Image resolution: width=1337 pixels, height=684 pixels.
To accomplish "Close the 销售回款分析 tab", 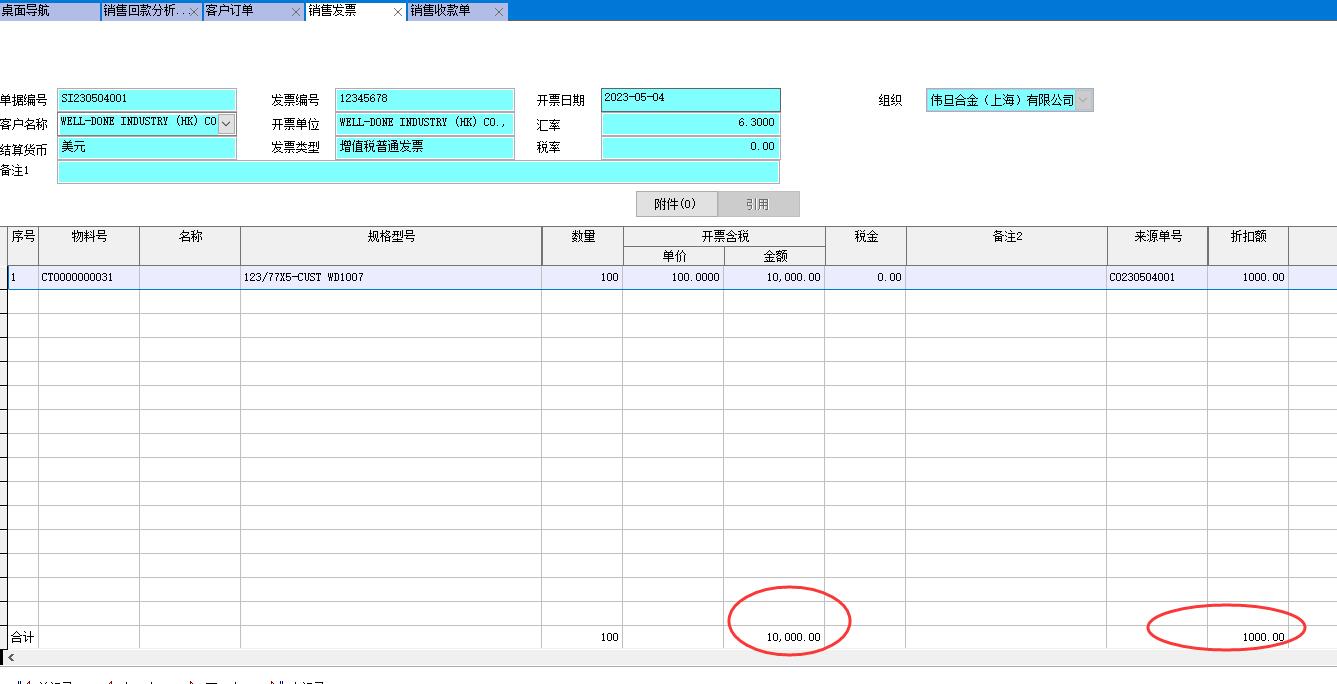I will tap(193, 12).
